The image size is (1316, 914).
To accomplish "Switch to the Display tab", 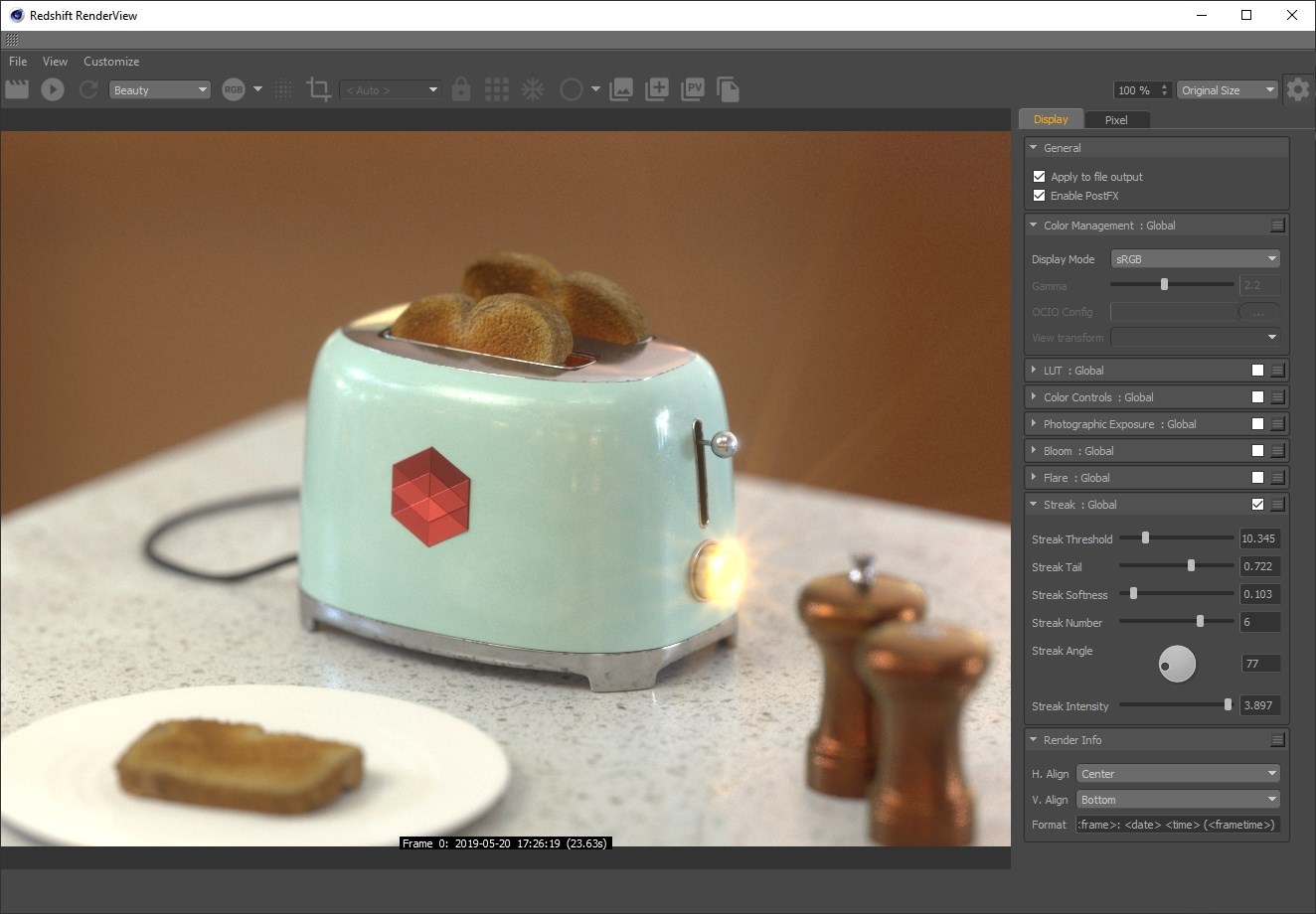I will point(1050,119).
